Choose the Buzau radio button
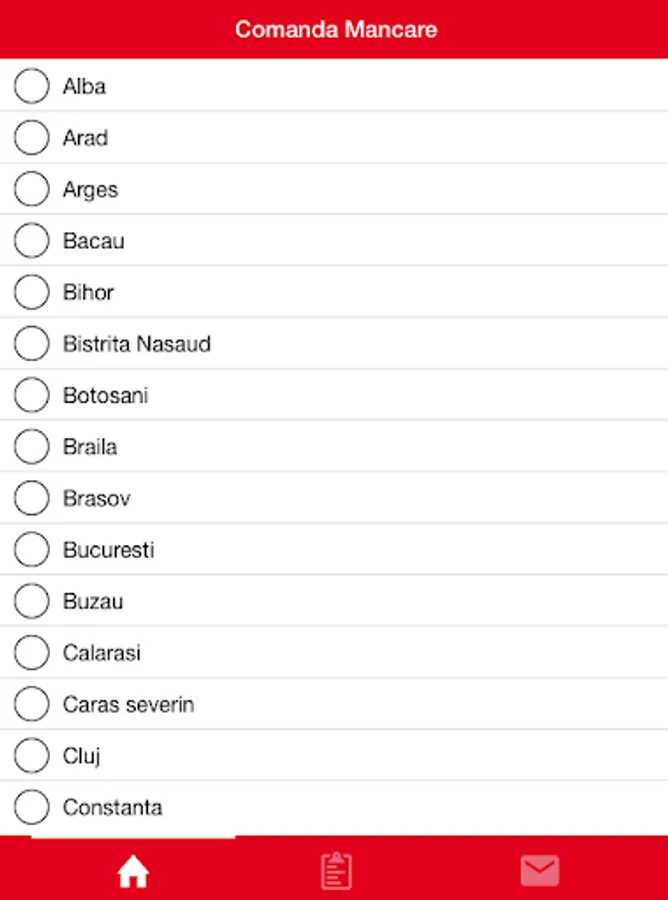 [x=32, y=601]
